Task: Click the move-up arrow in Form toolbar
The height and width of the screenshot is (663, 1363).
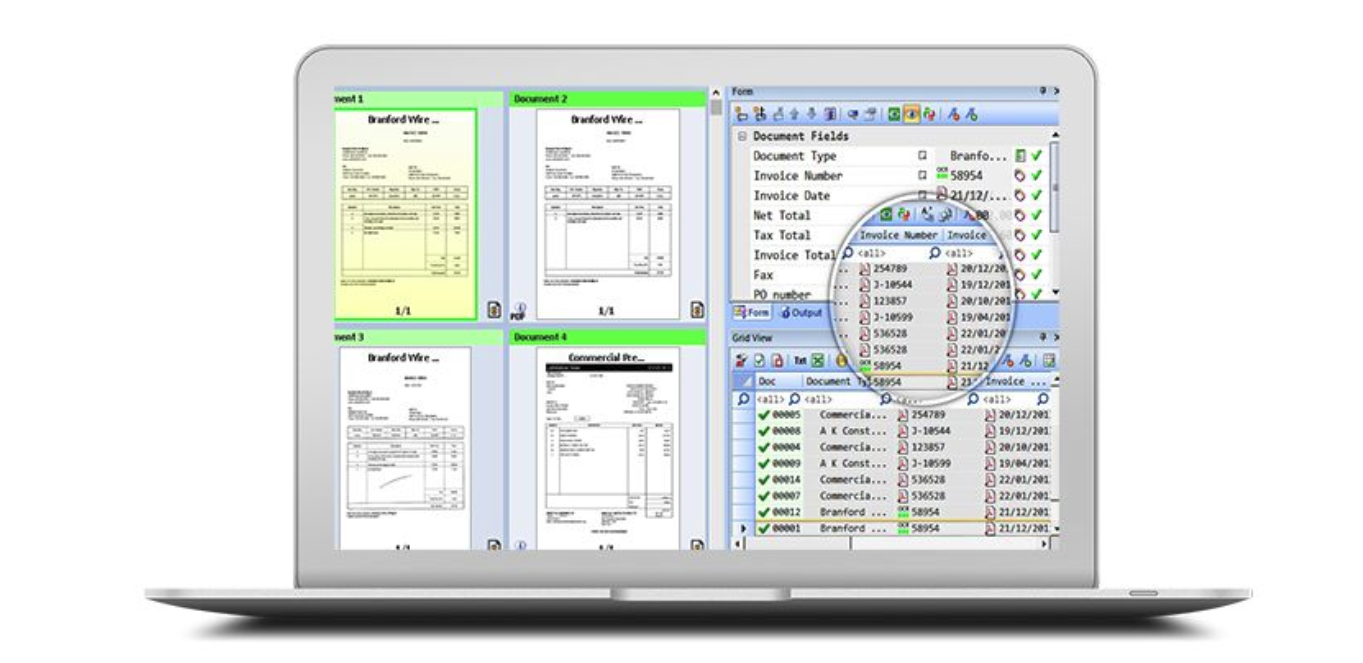Action: [x=794, y=114]
